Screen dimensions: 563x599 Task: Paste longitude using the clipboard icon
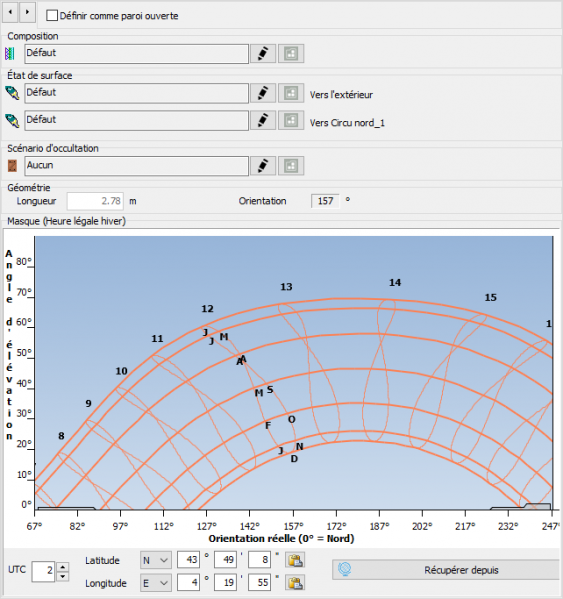(x=295, y=583)
